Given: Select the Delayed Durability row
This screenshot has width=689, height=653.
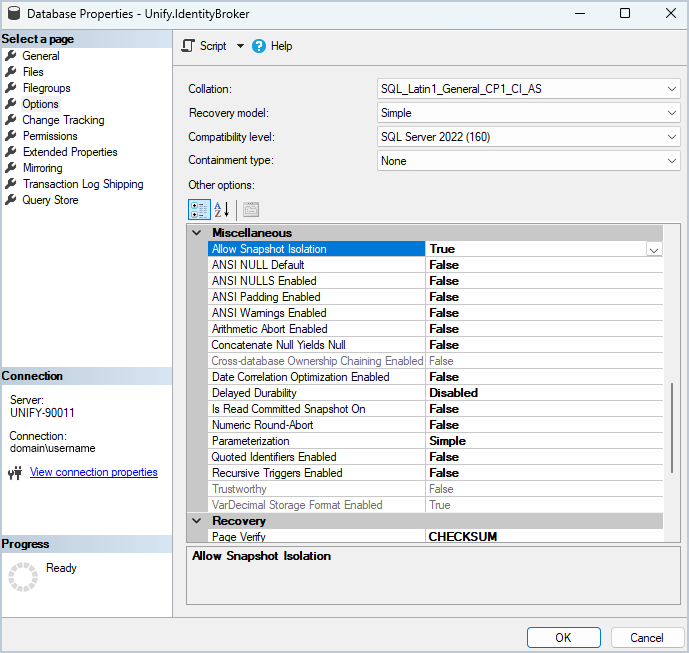Looking at the screenshot, I should (x=435, y=393).
